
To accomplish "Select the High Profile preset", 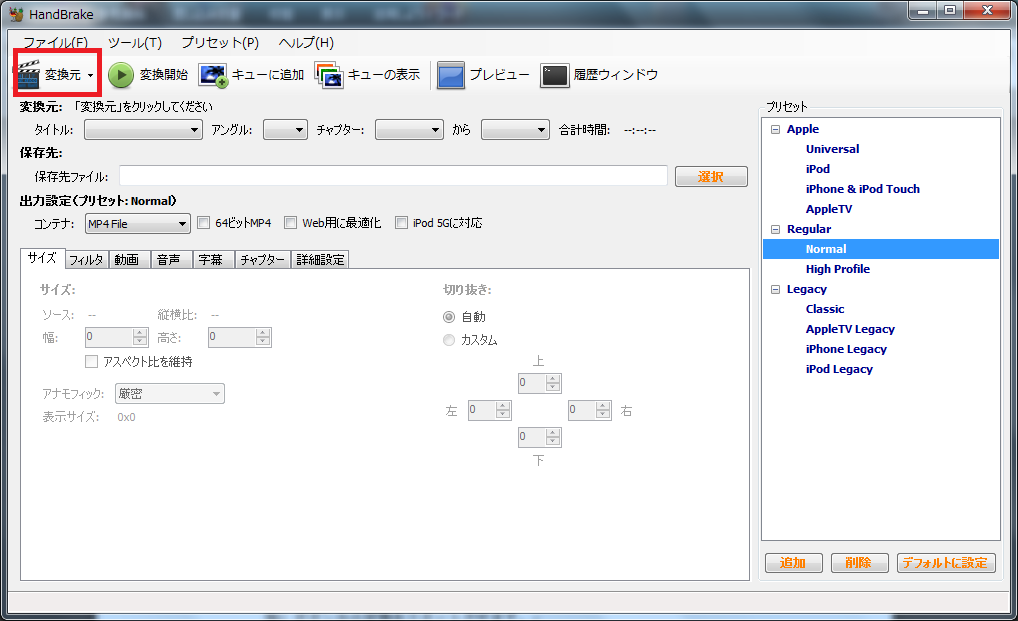I will tap(838, 269).
